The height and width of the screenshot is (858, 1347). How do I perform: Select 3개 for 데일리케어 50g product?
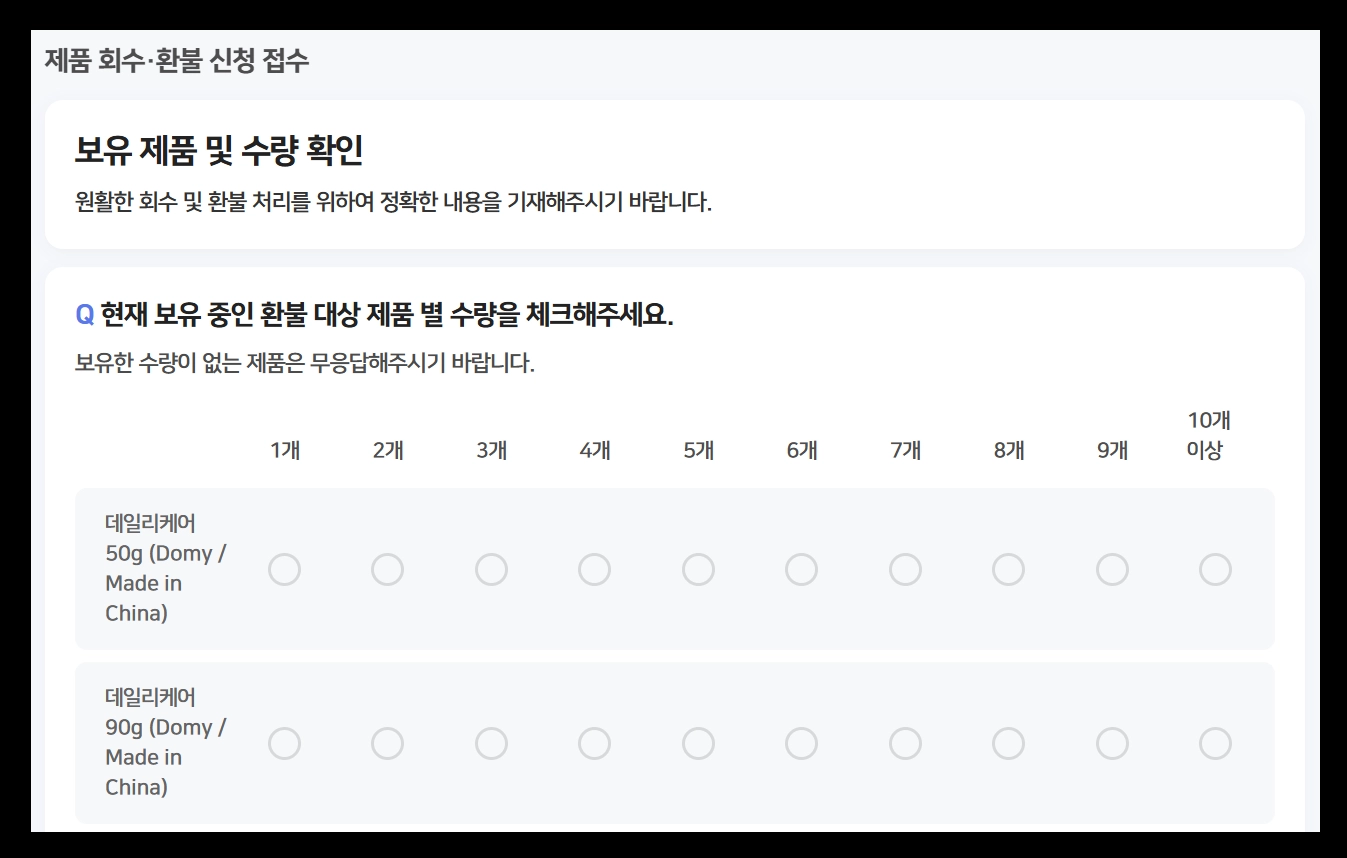(x=491, y=569)
